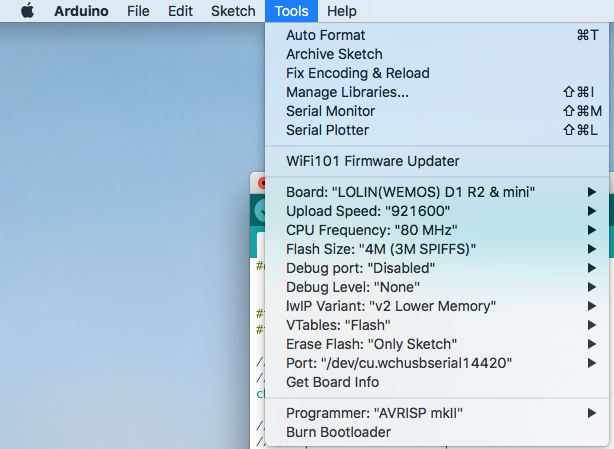Image resolution: width=614 pixels, height=449 pixels.
Task: Choose Archive Sketch from Tools menu
Action: (x=334, y=54)
